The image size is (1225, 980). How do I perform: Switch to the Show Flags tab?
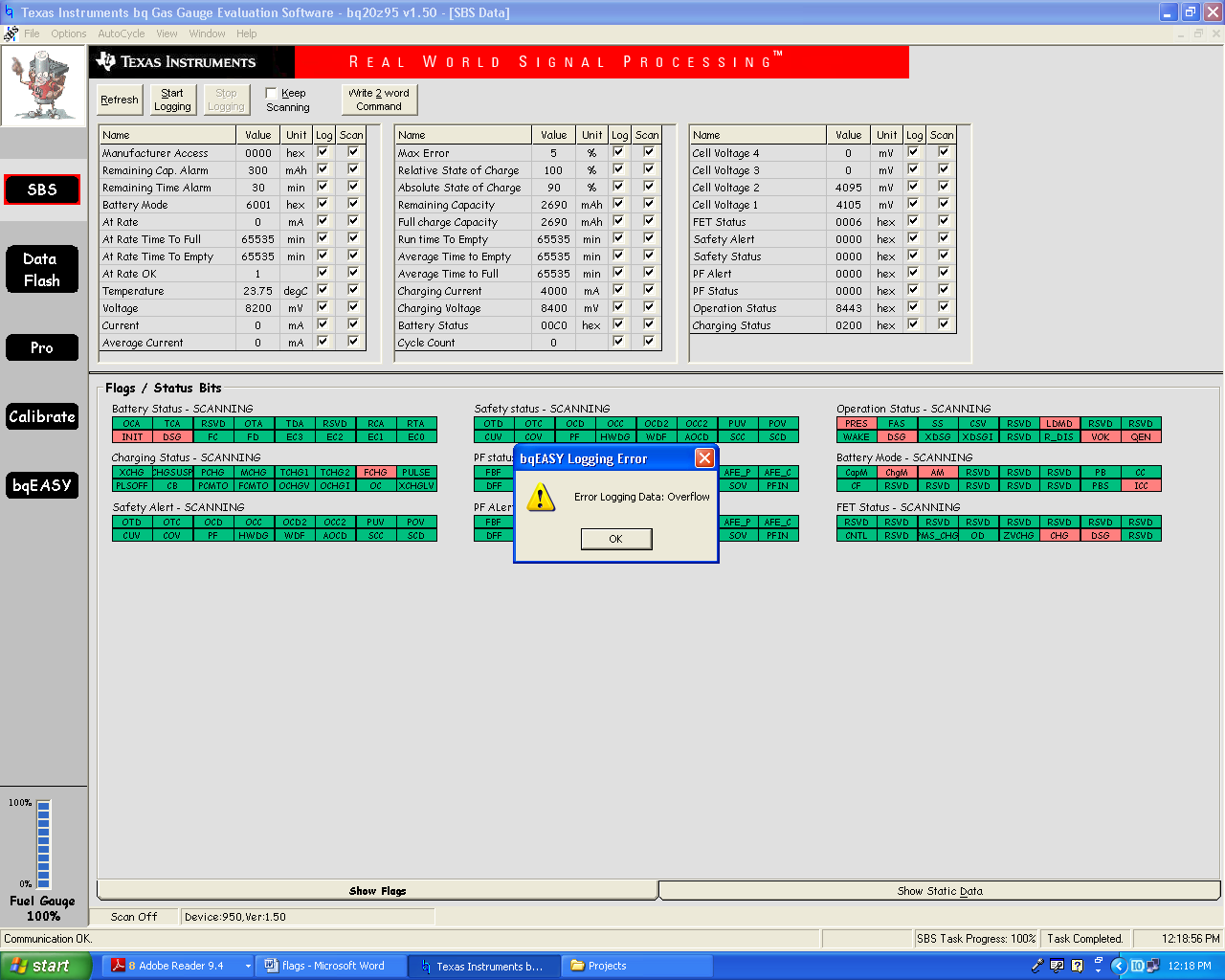pos(377,891)
